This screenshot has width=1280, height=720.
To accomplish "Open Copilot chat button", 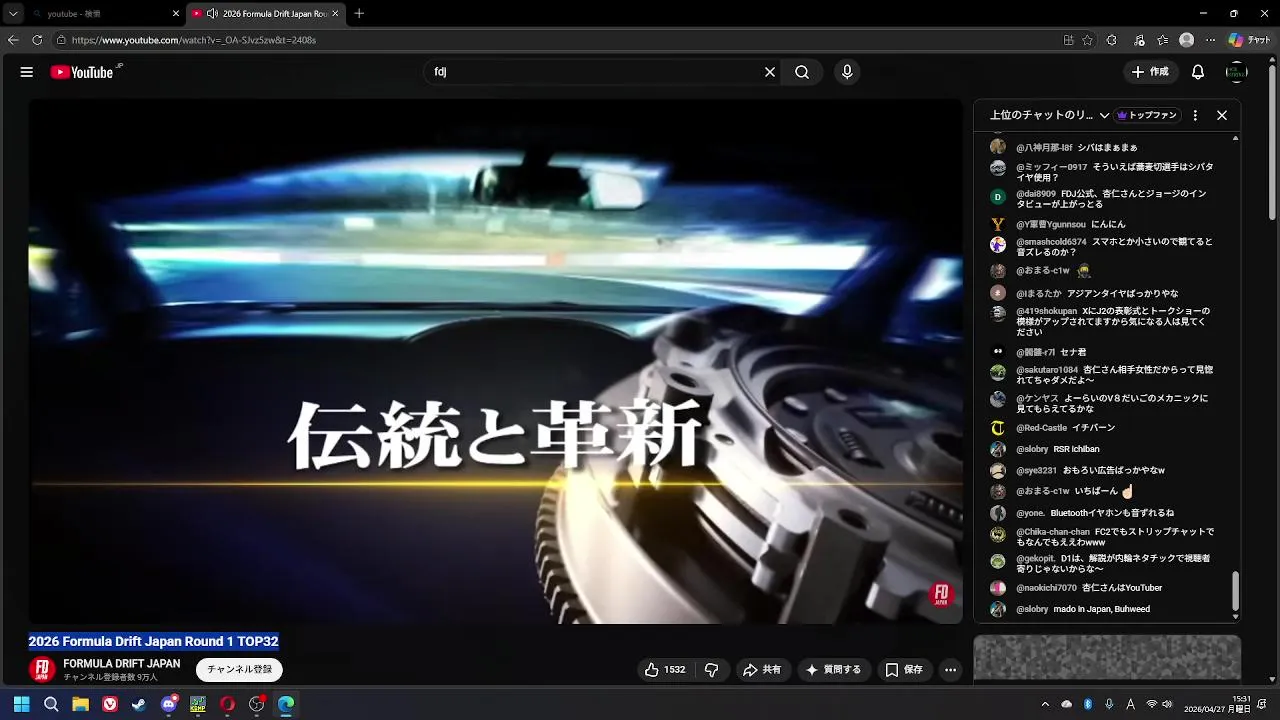I will point(1249,40).
